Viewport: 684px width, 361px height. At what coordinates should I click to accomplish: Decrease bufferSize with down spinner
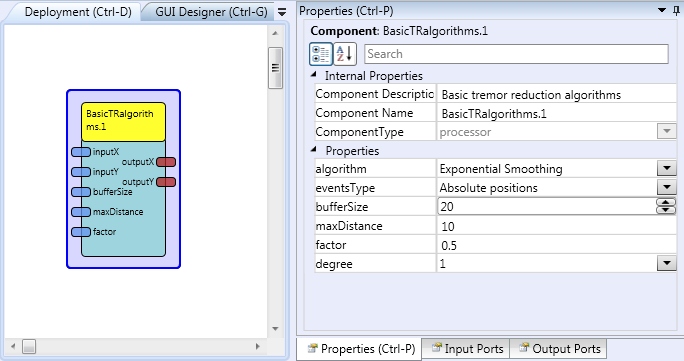pyautogui.click(x=666, y=210)
